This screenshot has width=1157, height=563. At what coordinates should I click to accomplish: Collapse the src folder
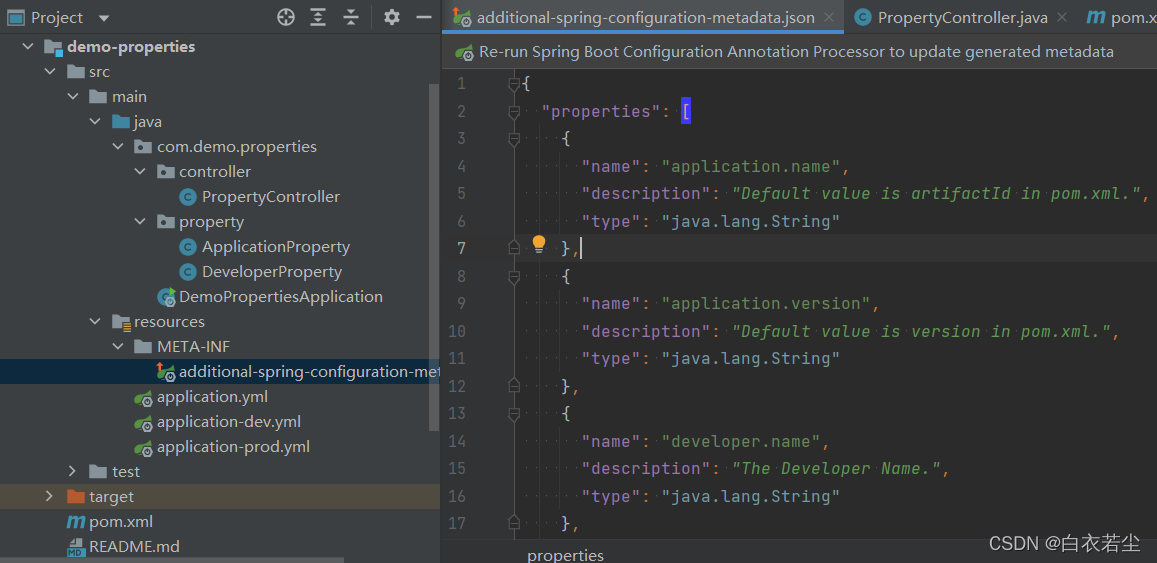tap(50, 72)
